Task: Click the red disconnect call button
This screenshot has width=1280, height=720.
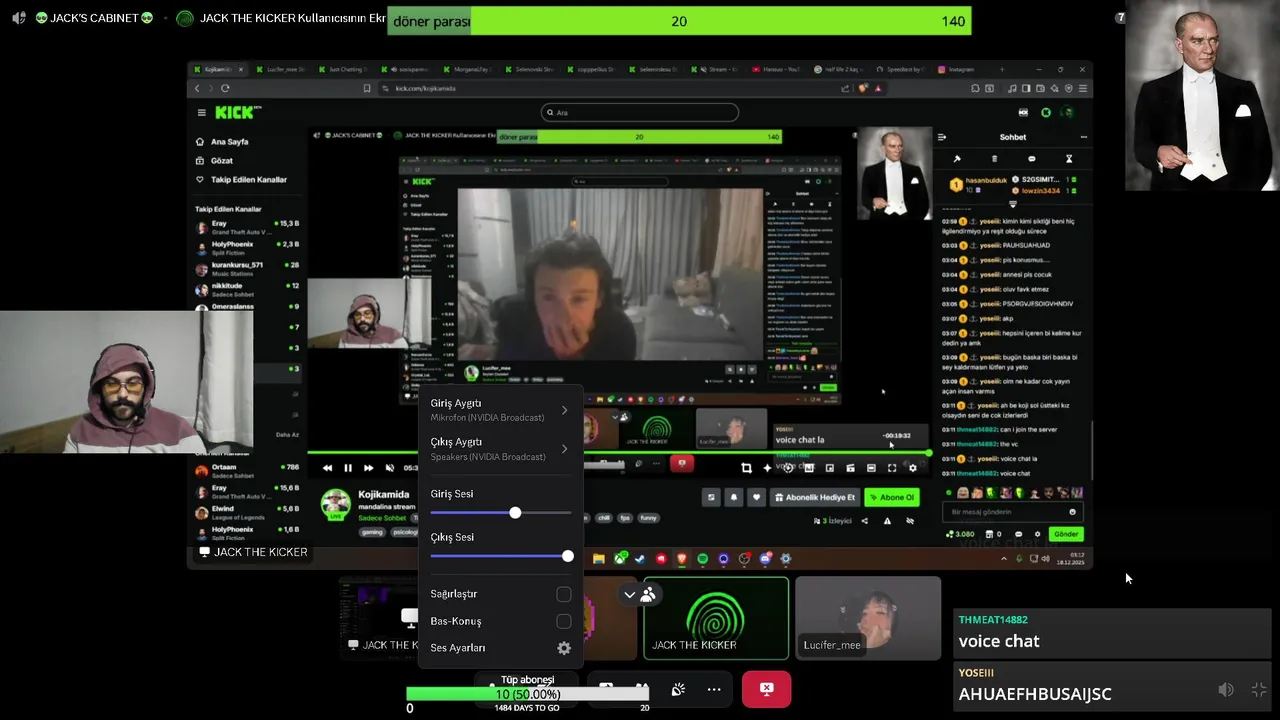Action: [766, 689]
